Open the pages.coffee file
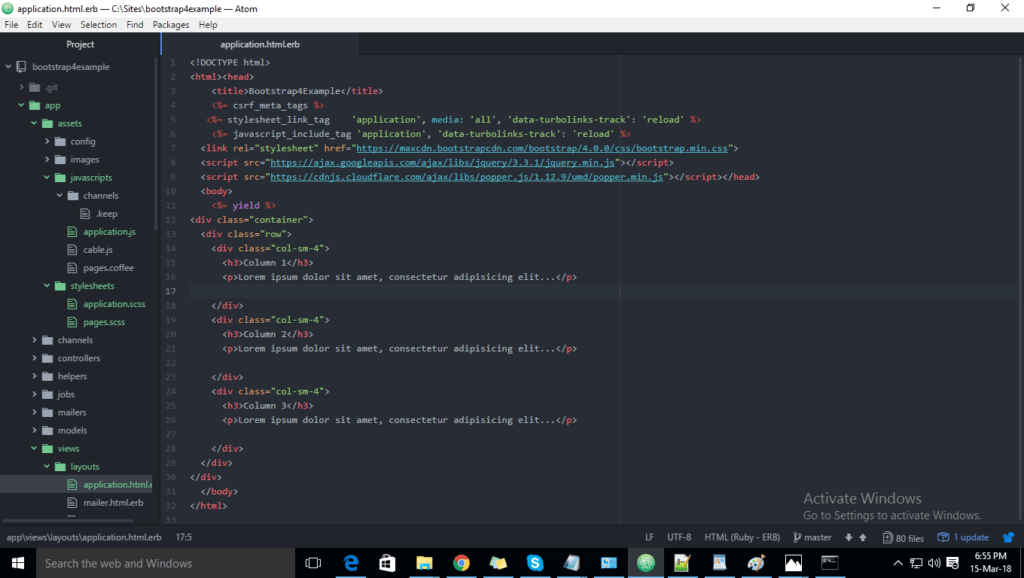Image resolution: width=1024 pixels, height=578 pixels. [108, 268]
